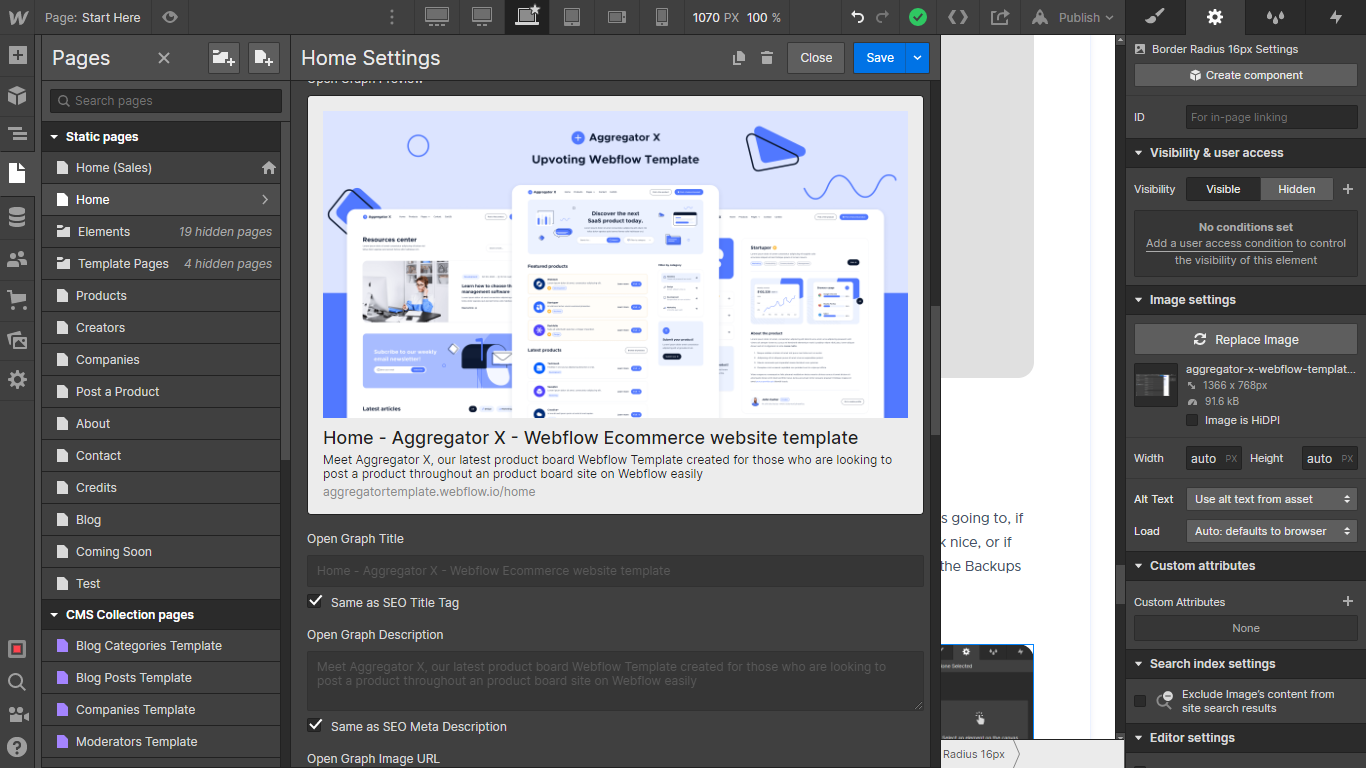1366x768 pixels.
Task: Open the Webflow logo menu
Action: [x=17, y=17]
